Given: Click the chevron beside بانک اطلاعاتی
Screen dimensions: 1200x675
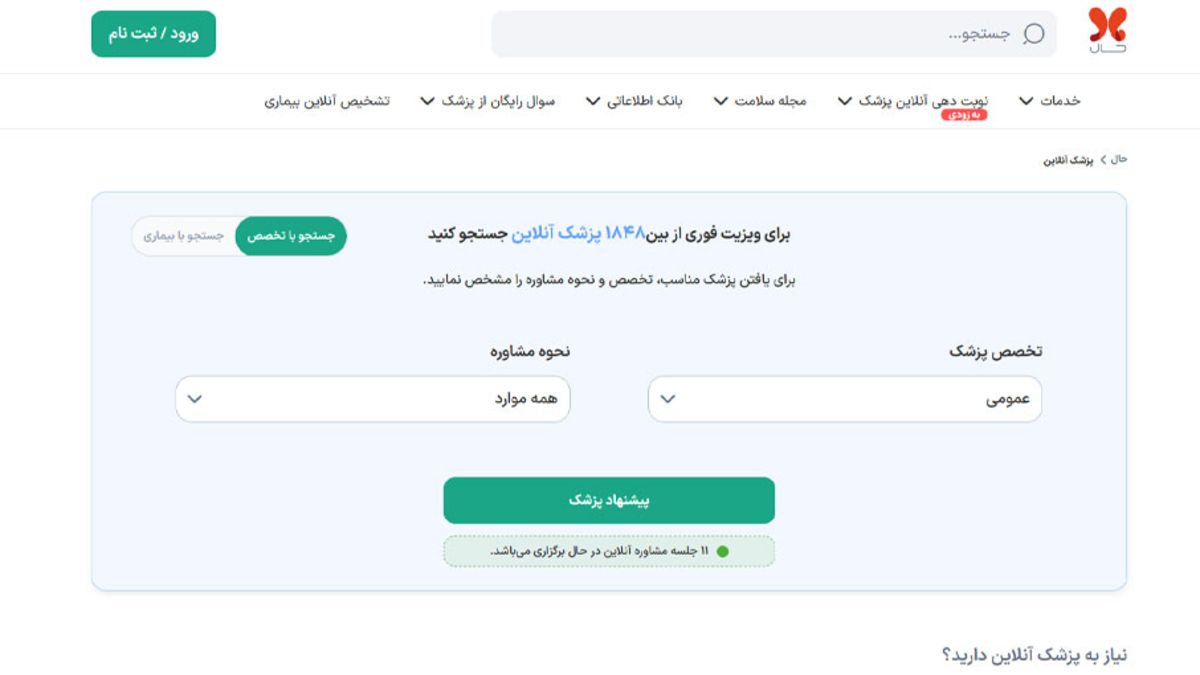Looking at the screenshot, I should (x=593, y=101).
